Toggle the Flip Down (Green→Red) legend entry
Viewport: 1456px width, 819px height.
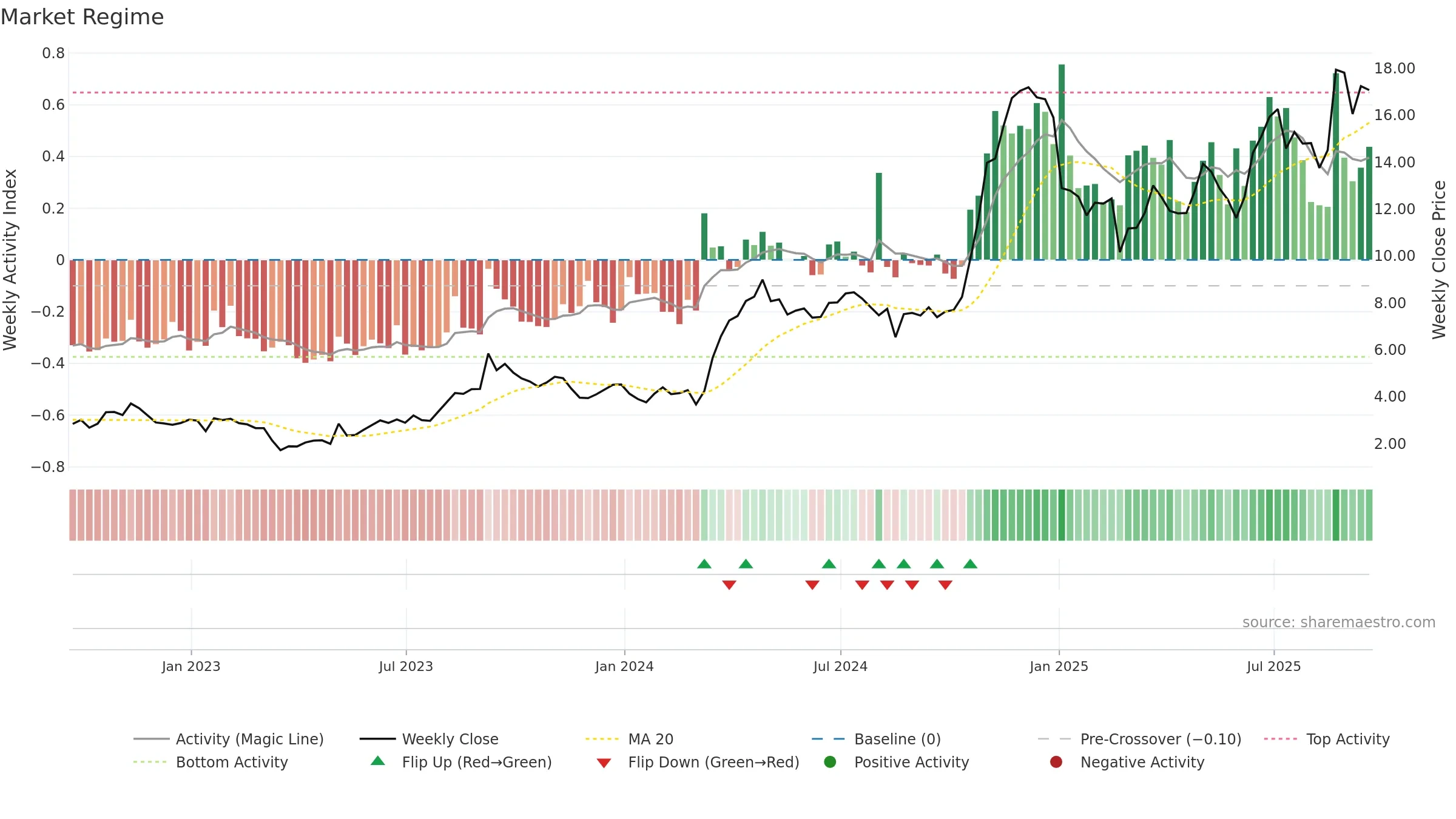pyautogui.click(x=698, y=762)
